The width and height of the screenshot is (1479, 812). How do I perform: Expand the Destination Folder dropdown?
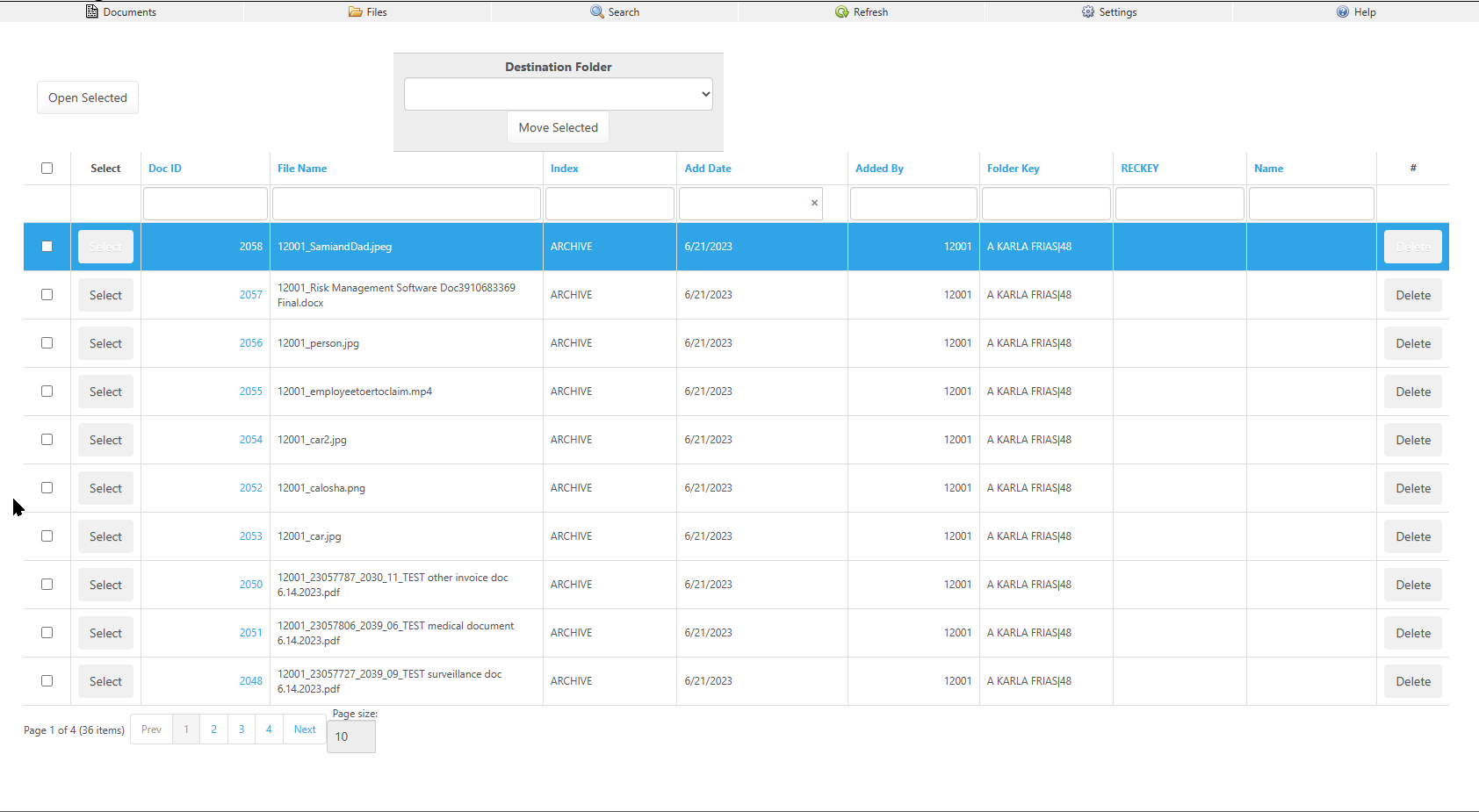(558, 94)
